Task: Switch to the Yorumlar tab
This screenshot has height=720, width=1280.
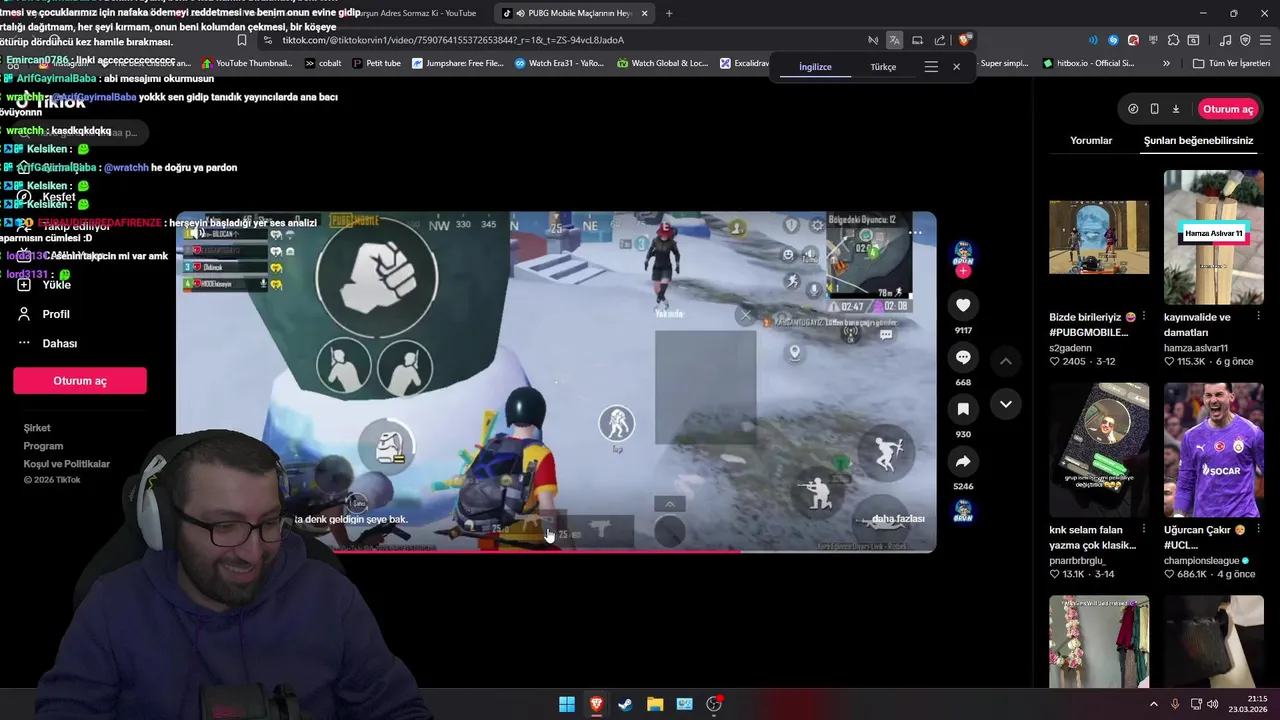Action: click(x=1091, y=141)
